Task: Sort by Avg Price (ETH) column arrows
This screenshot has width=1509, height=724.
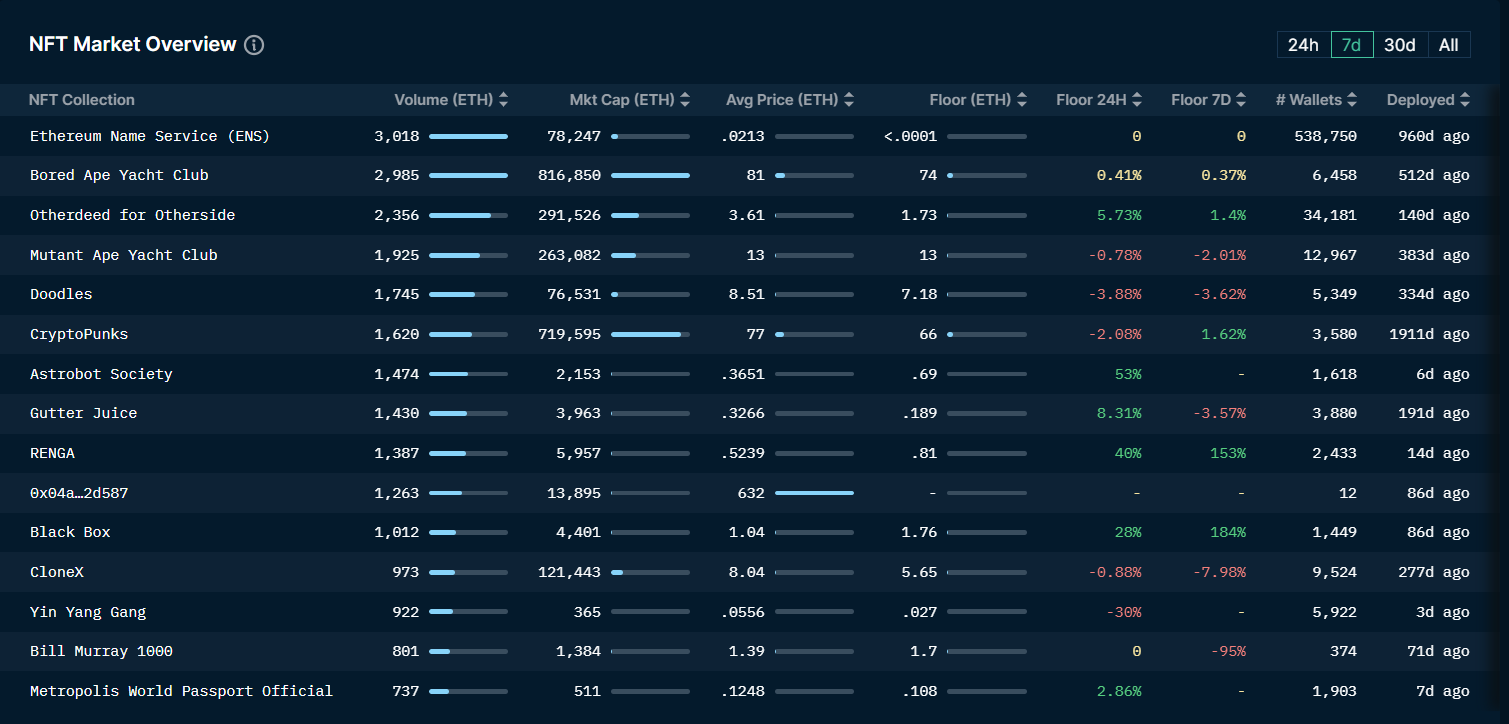Action: click(849, 100)
